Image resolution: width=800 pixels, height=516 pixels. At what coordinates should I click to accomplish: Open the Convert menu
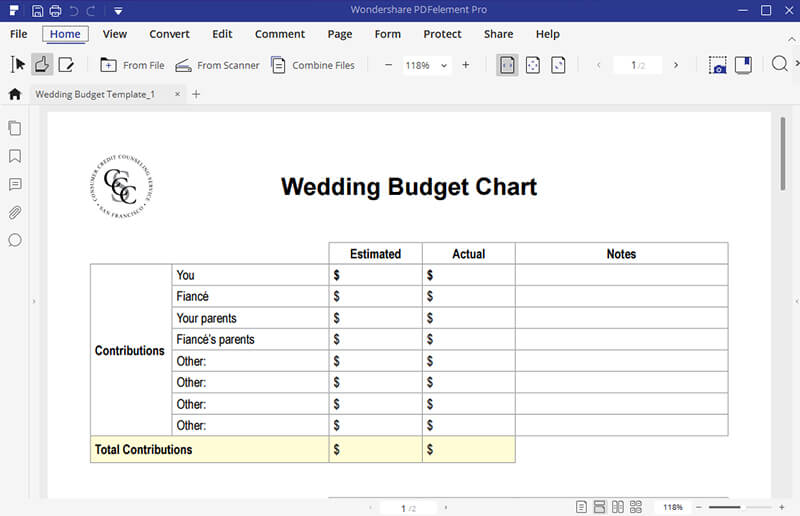click(x=169, y=34)
